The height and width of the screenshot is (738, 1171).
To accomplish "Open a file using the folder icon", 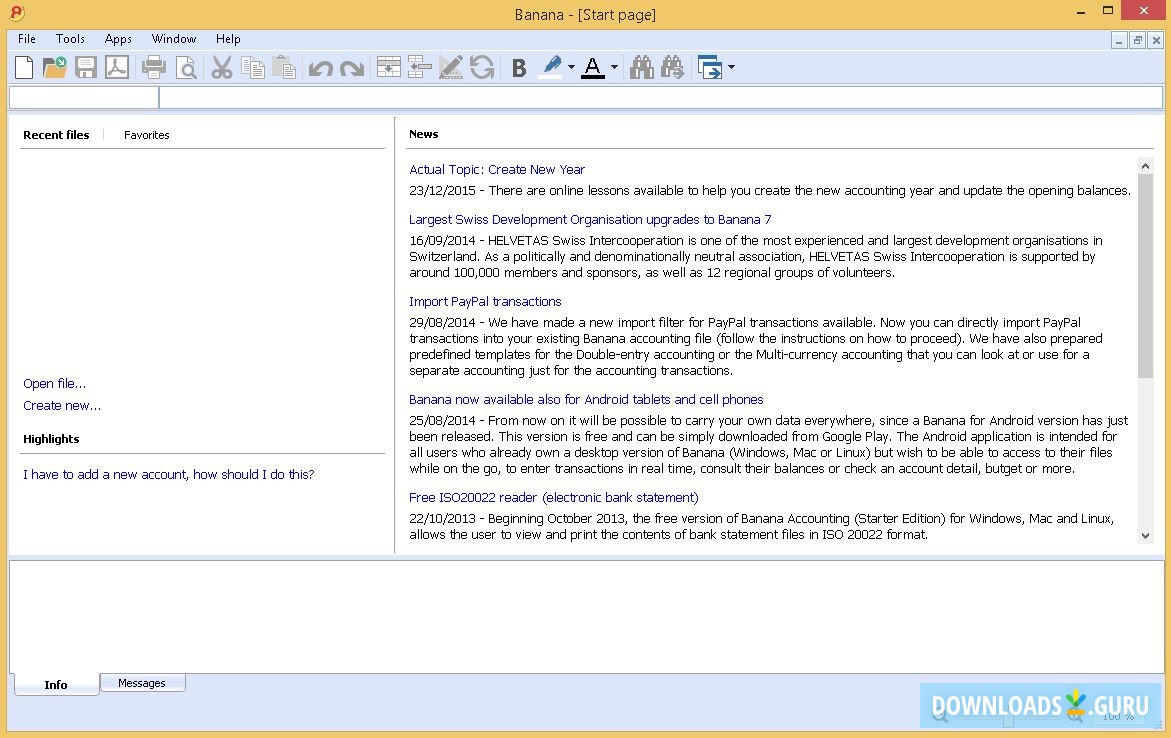I will [55, 67].
